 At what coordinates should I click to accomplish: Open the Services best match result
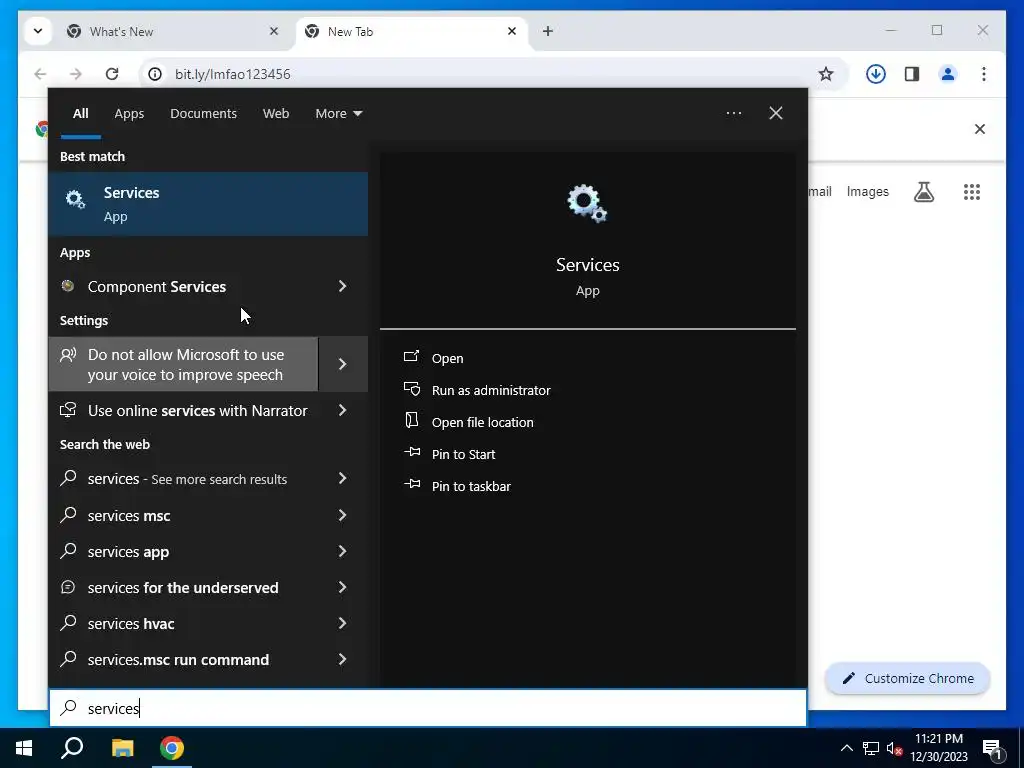coord(208,204)
